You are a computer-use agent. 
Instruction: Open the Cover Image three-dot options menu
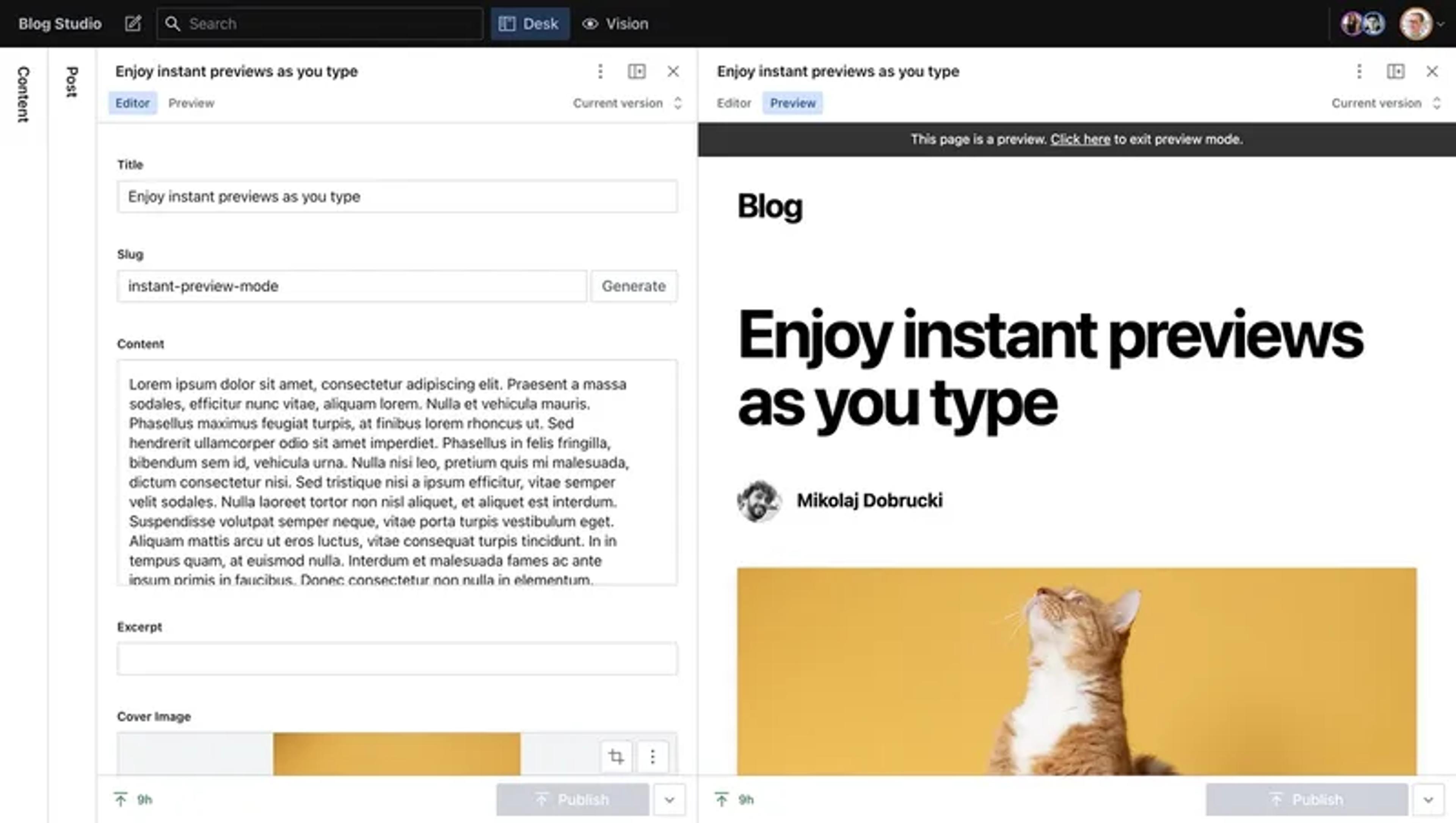point(652,756)
